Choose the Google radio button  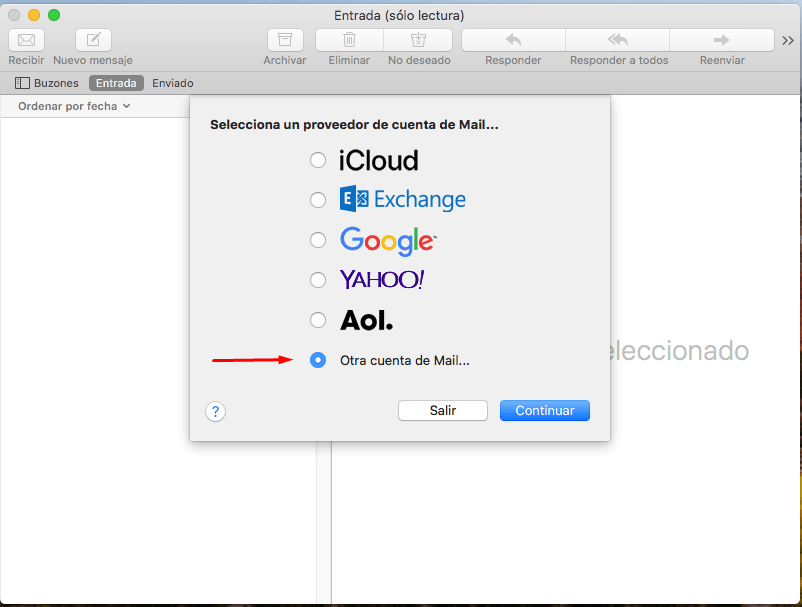[318, 240]
